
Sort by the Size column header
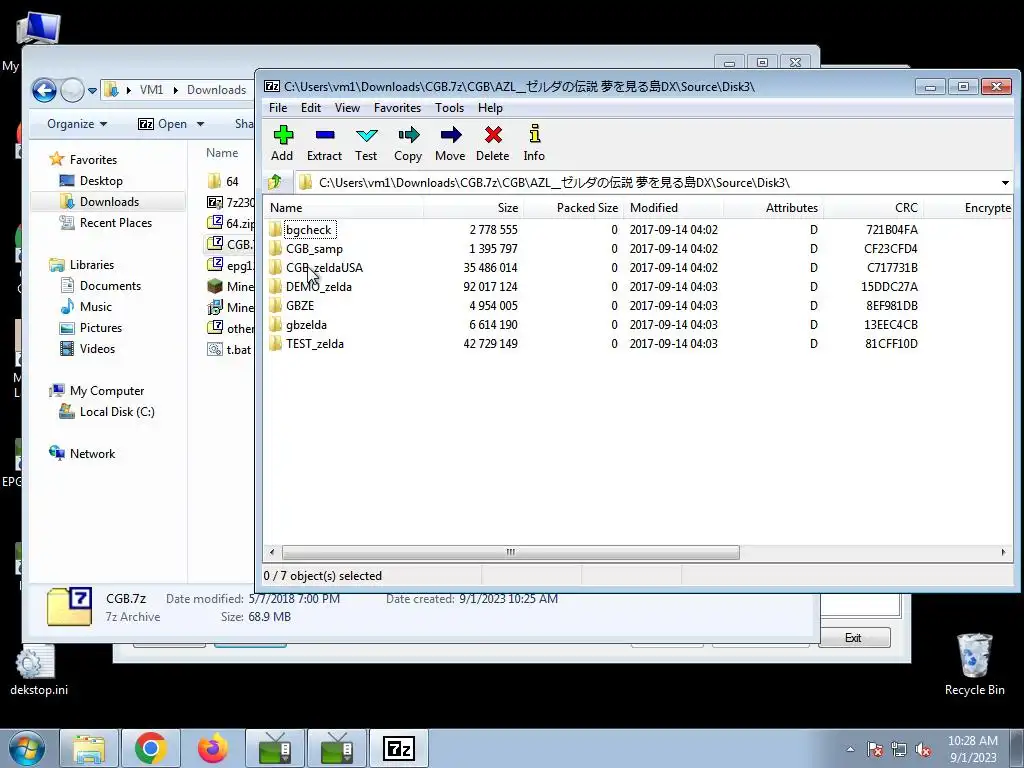(x=473, y=208)
